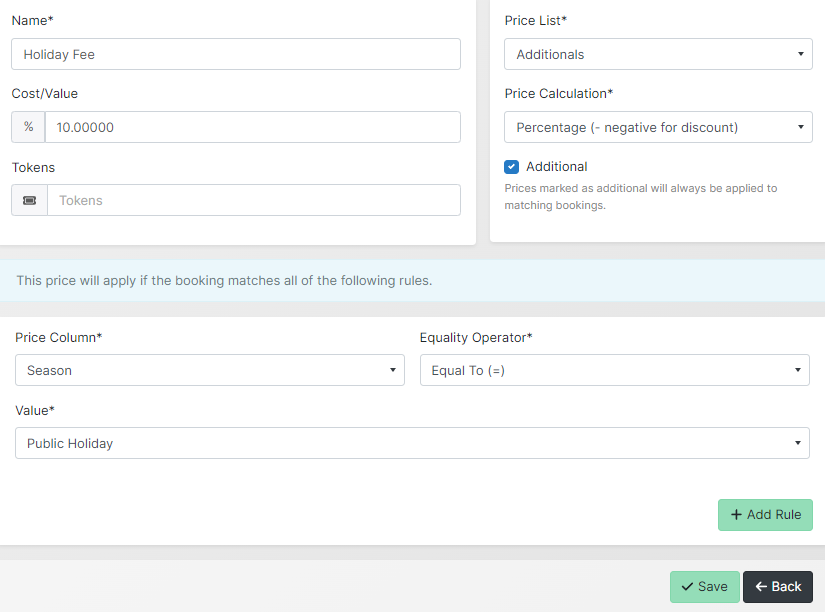Click the ticket icon beside Tokens field

pos(29,200)
